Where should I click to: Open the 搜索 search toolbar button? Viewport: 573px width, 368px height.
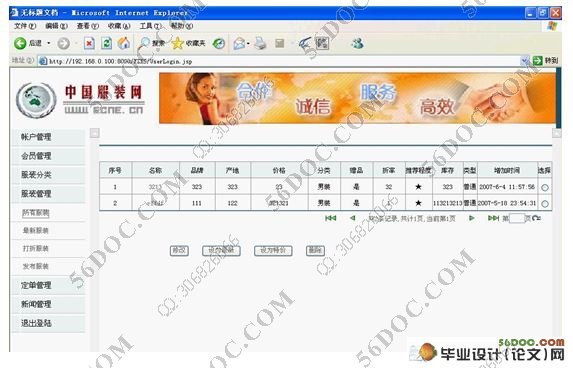pos(152,43)
